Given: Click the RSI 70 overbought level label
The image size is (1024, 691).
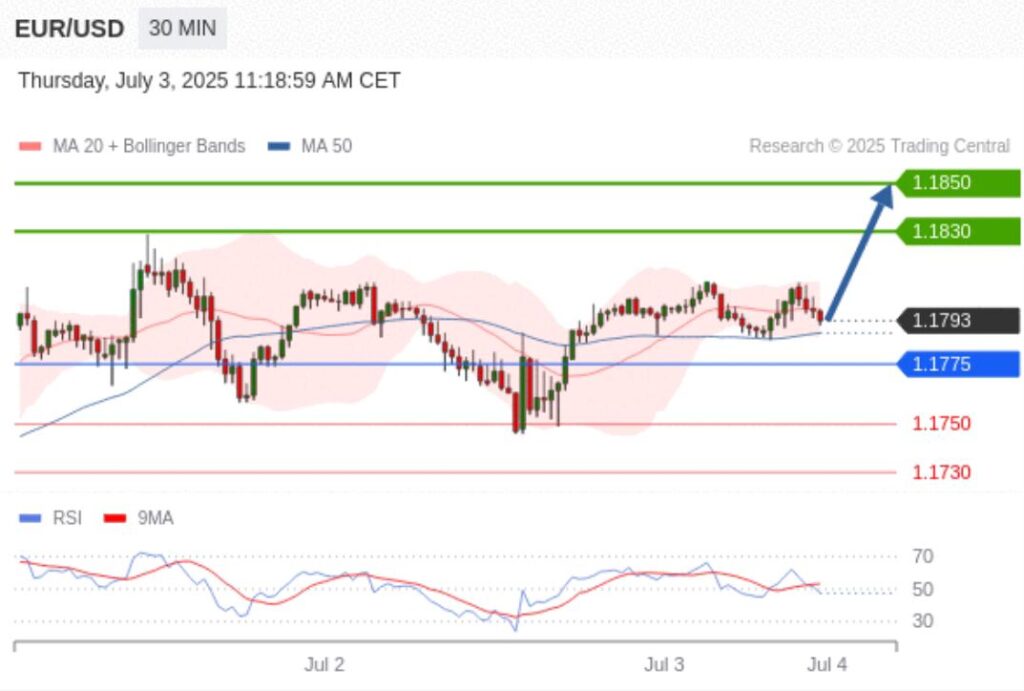Looking at the screenshot, I should click(x=923, y=556).
